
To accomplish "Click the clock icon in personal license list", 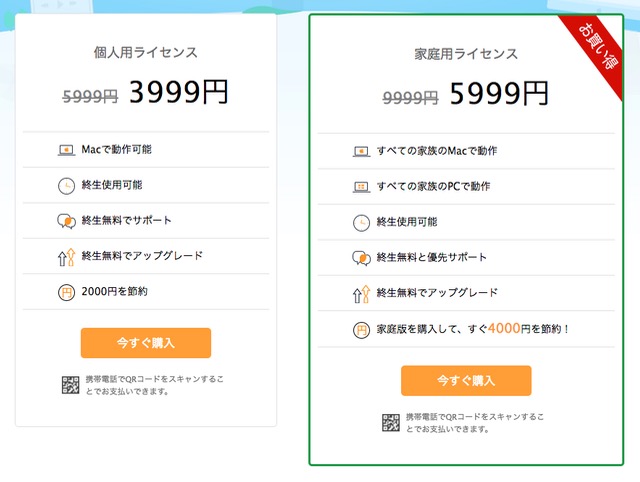I will (66, 186).
